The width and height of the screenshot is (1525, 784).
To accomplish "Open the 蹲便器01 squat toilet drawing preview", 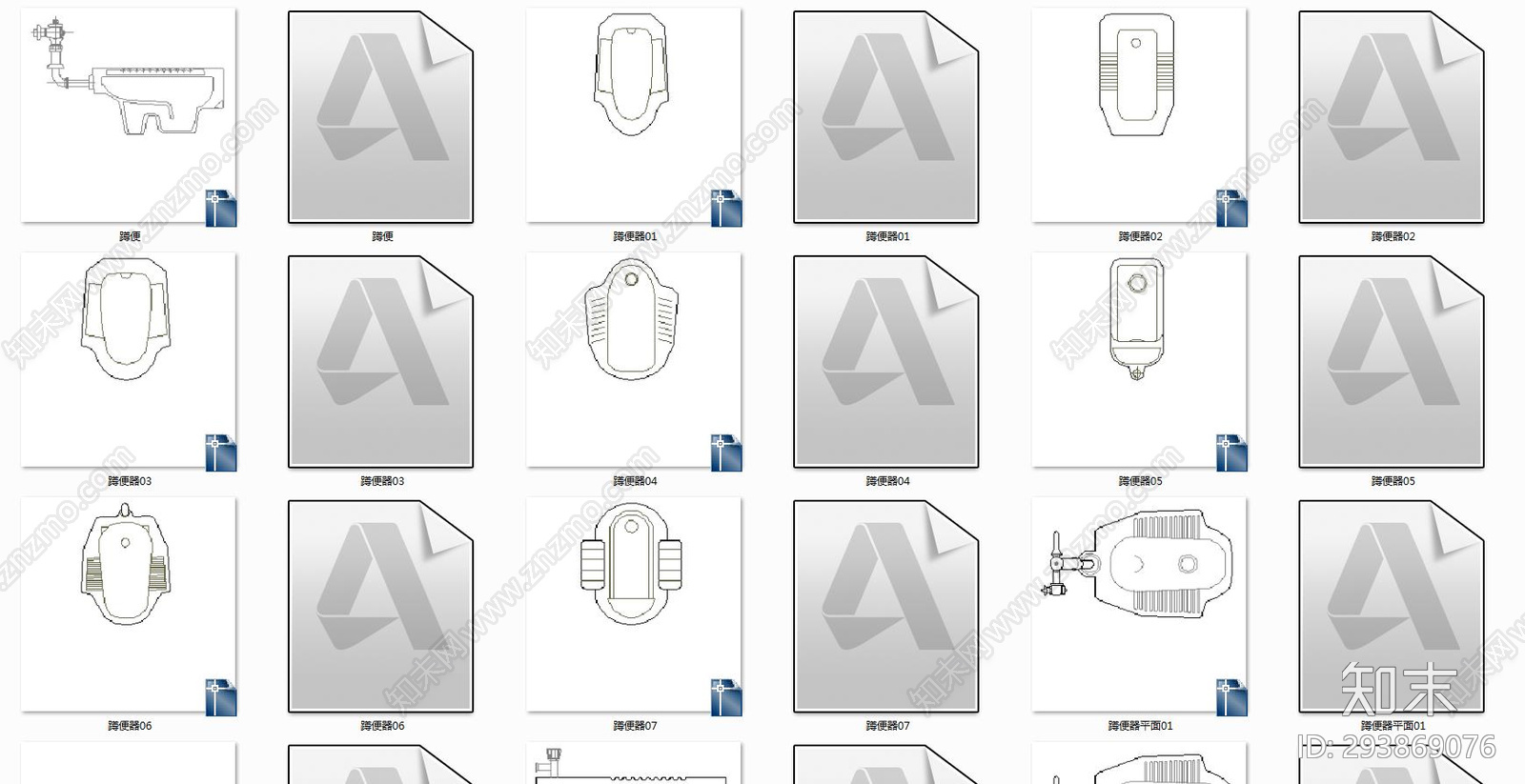I will tap(634, 115).
